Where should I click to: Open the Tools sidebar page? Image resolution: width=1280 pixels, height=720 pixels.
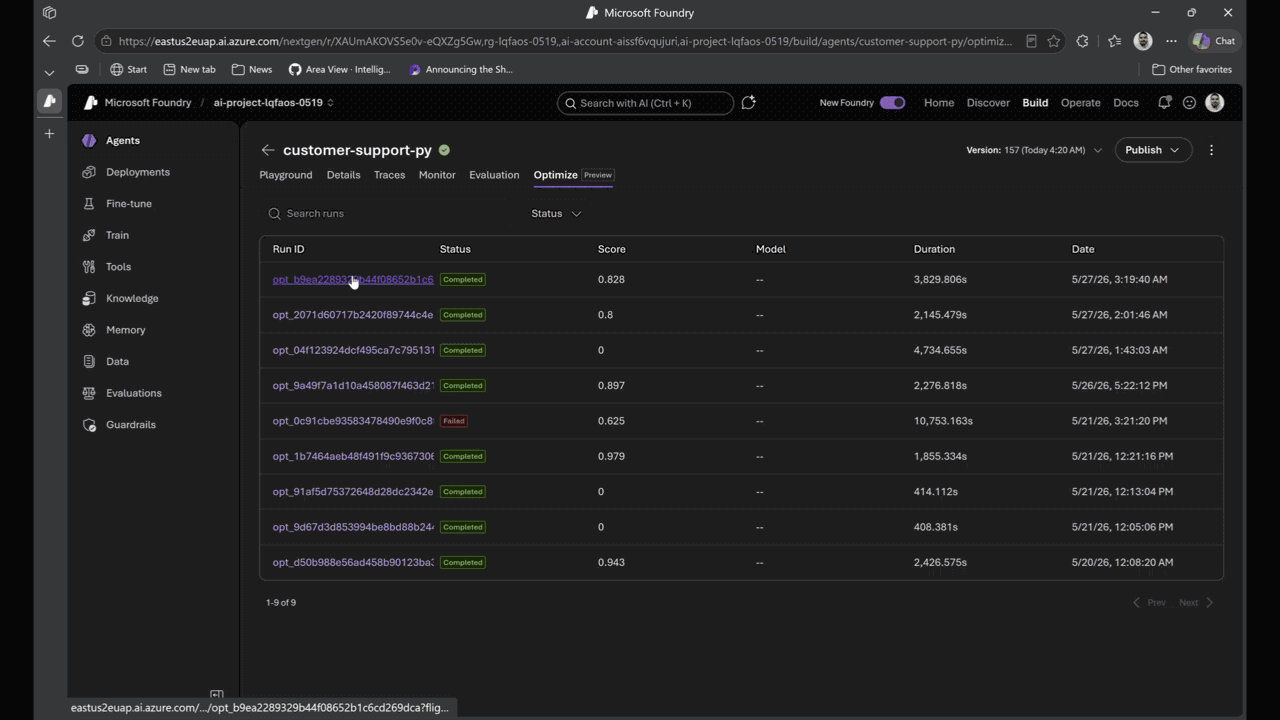(118, 267)
